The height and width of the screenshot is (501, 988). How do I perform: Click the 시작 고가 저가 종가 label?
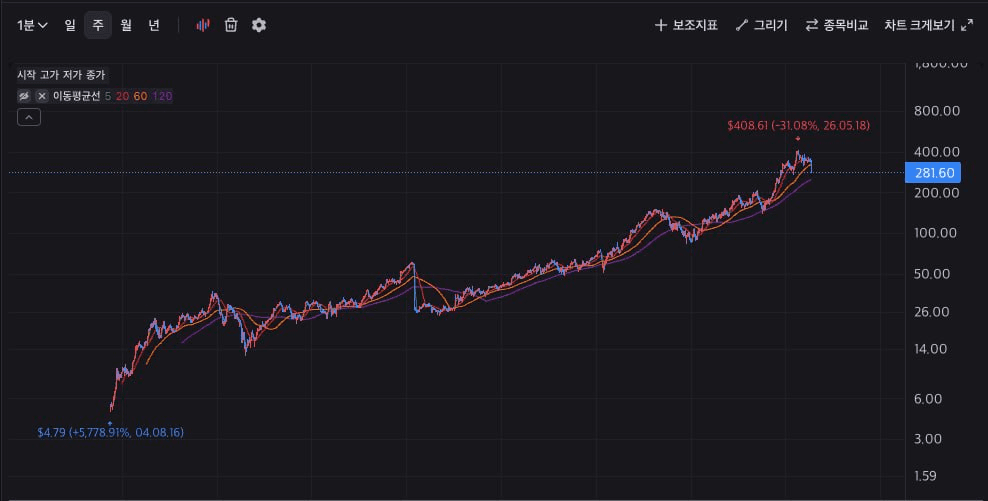(x=61, y=75)
